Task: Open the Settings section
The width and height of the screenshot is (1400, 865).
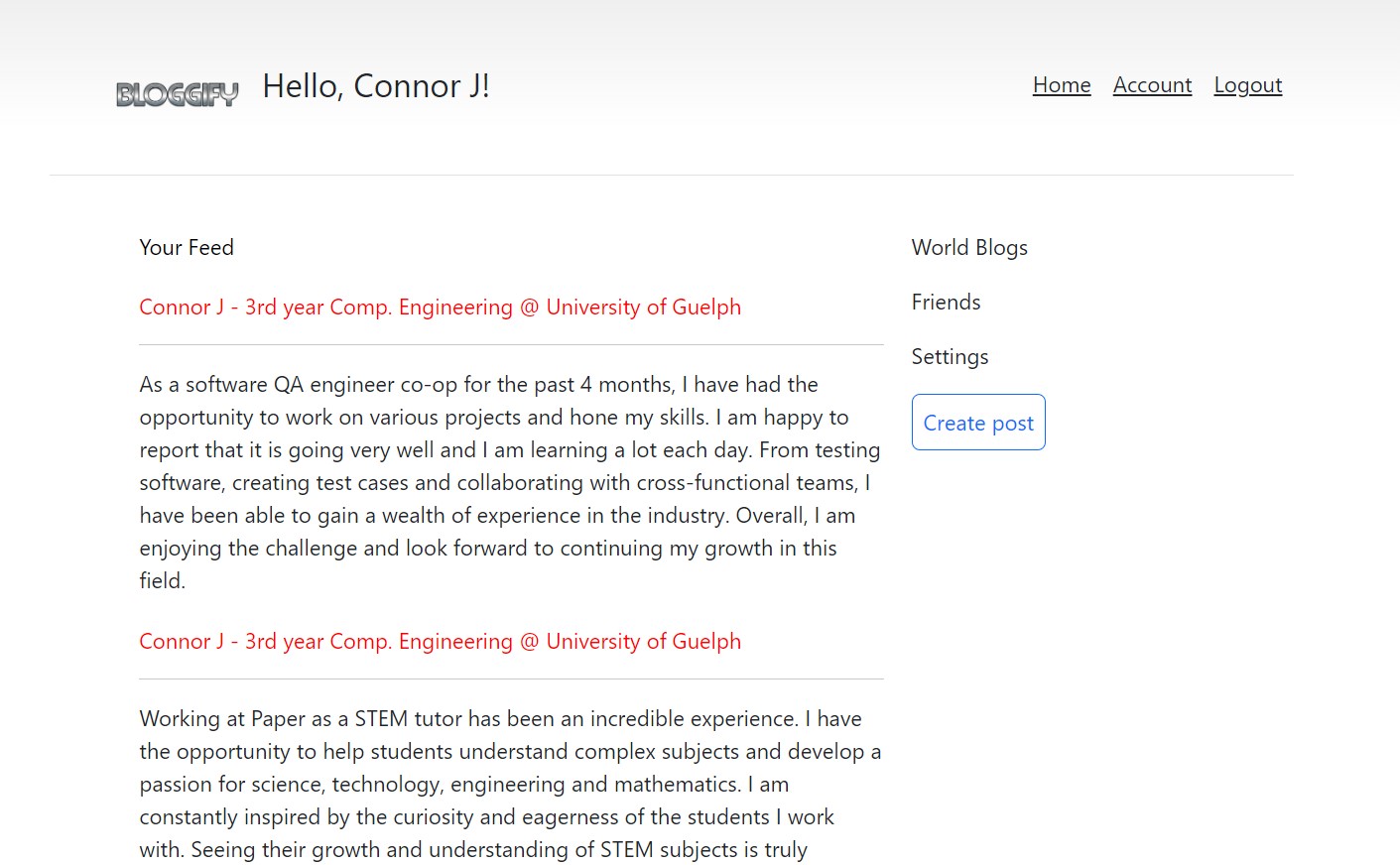Action: pyautogui.click(x=950, y=357)
